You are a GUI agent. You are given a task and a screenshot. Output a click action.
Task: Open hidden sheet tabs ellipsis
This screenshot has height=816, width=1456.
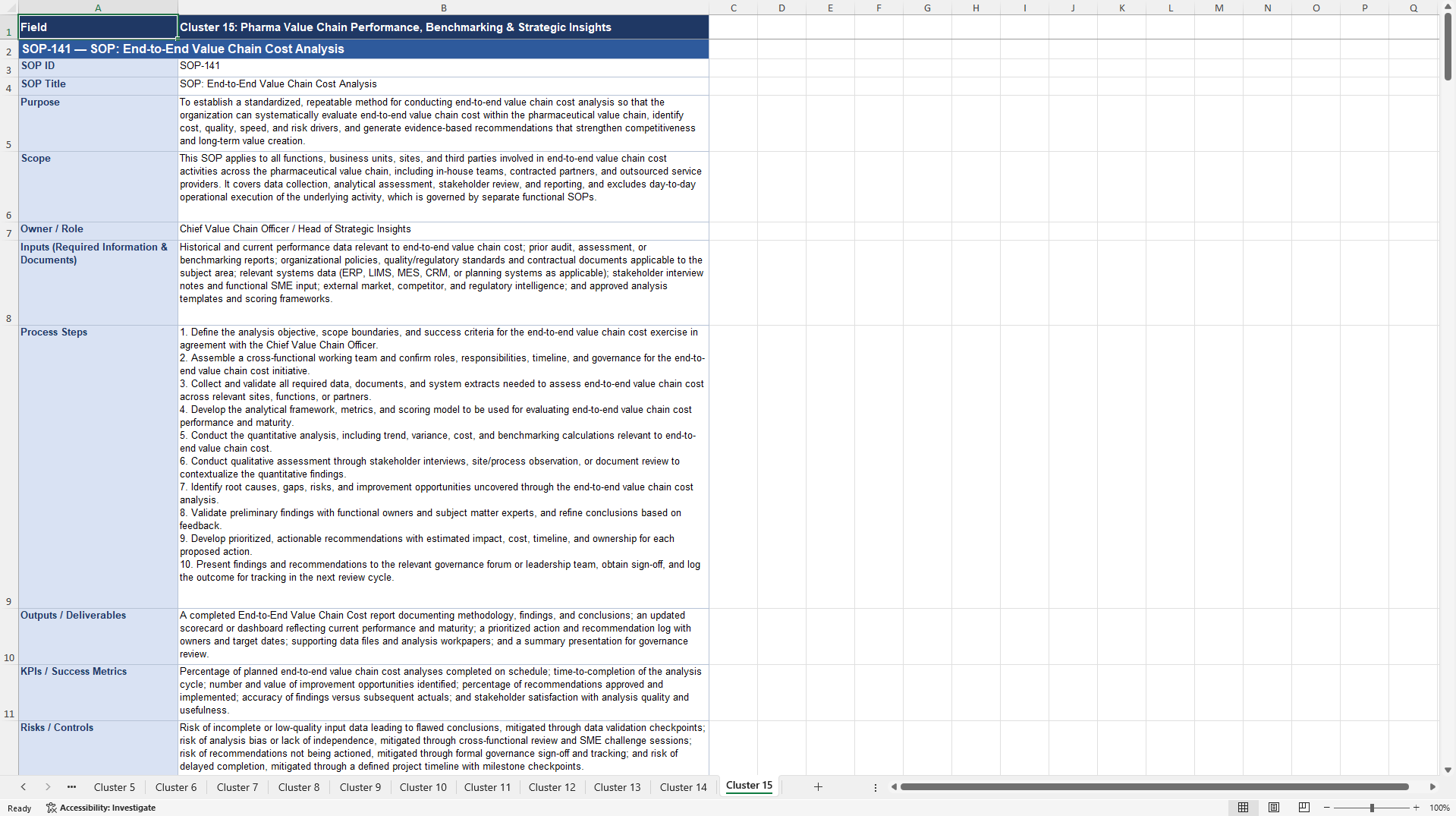(x=71, y=787)
